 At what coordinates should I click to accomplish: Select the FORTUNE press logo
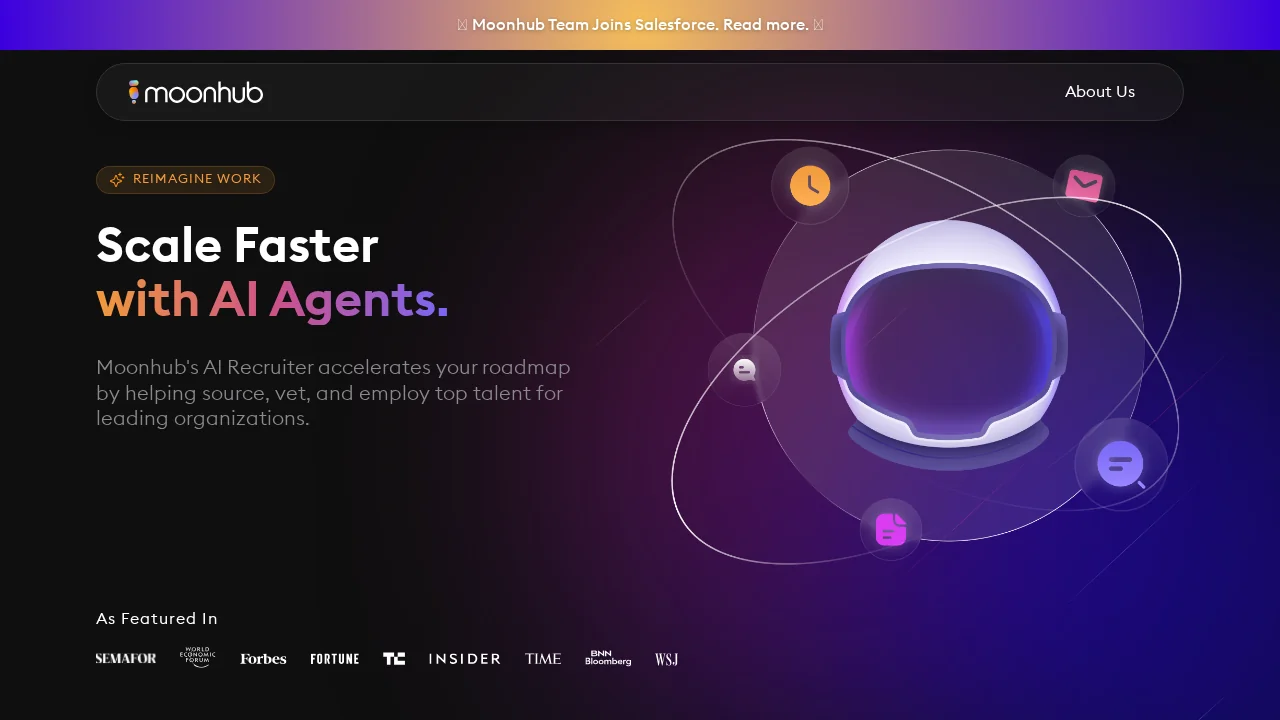pos(335,658)
